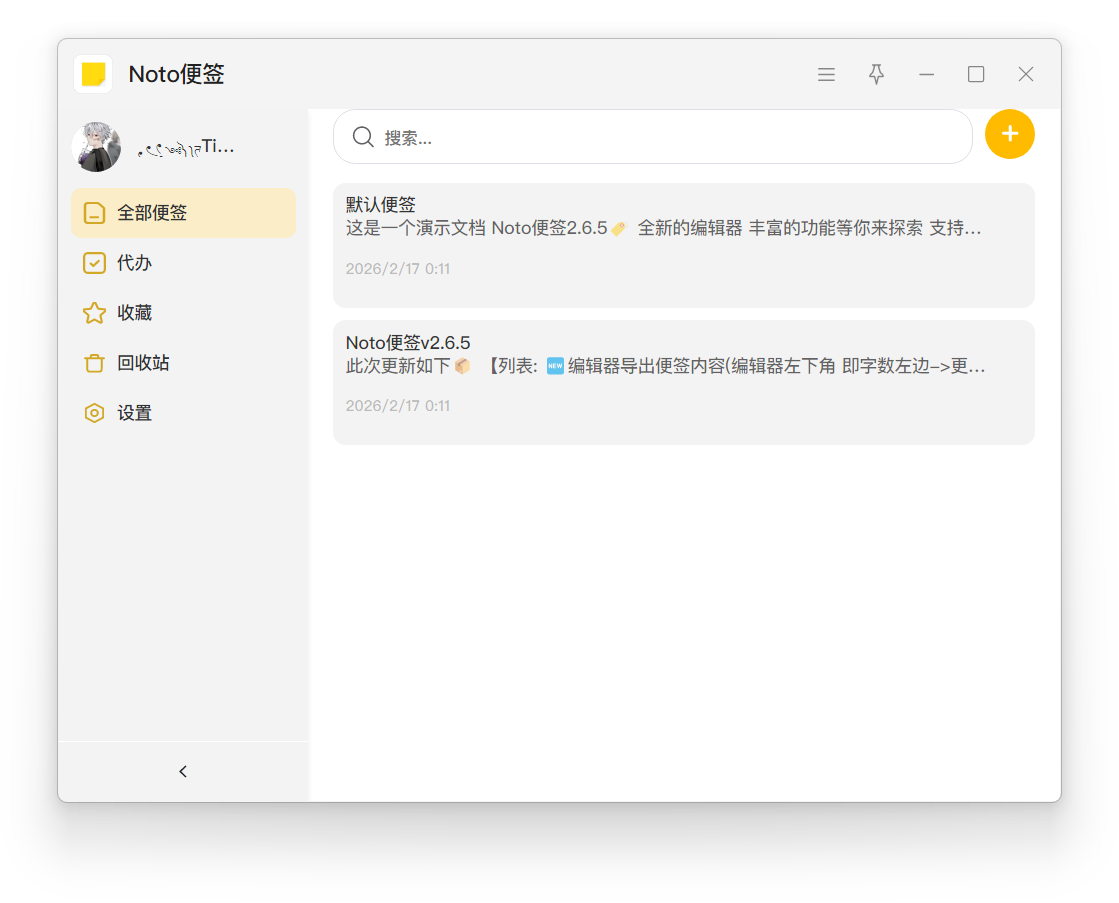Image resolution: width=1119 pixels, height=903 pixels.
Task: Click the 全部便签 note icon
Action: coord(94,213)
